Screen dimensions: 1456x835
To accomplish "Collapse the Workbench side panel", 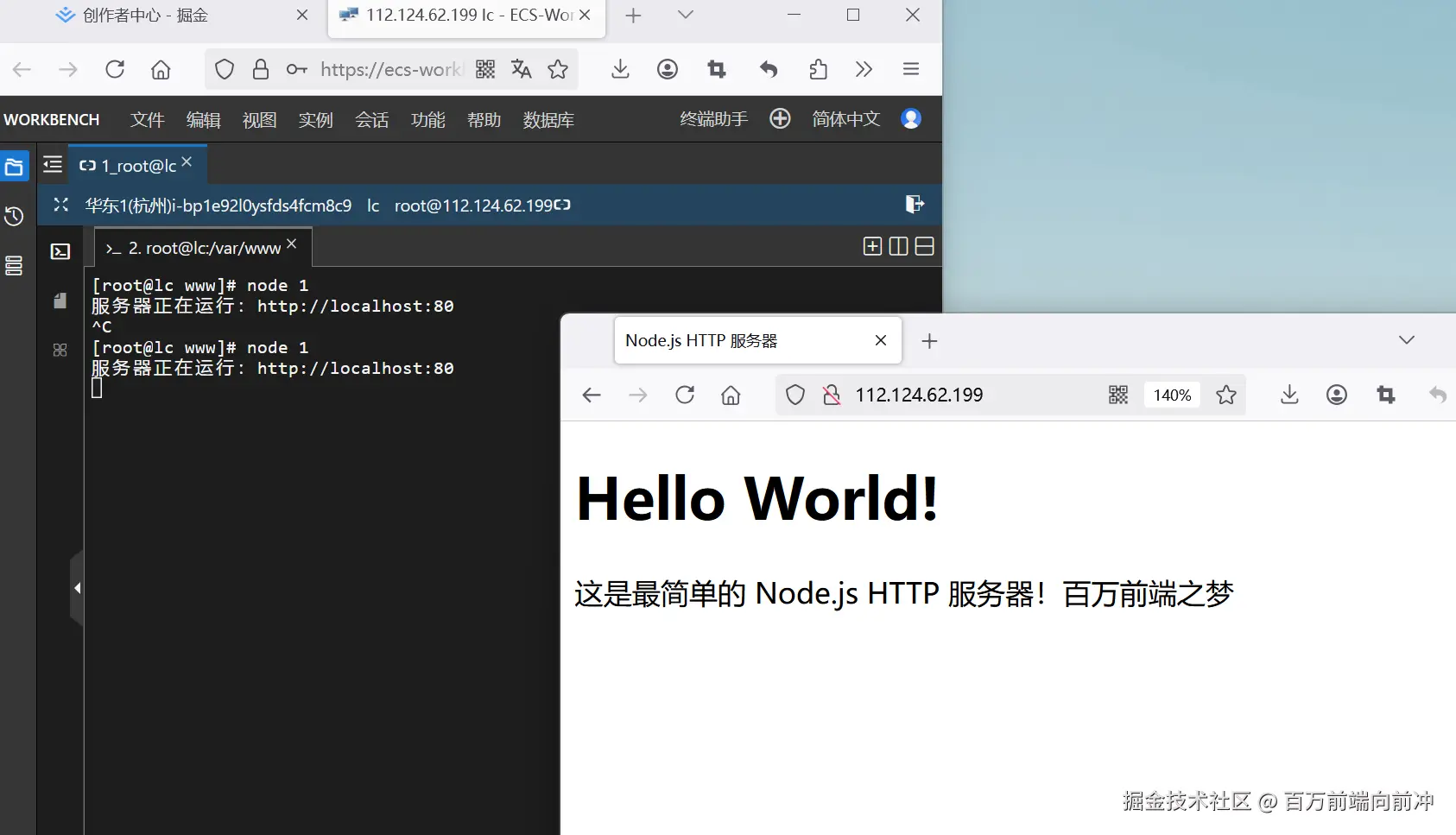I will [77, 588].
